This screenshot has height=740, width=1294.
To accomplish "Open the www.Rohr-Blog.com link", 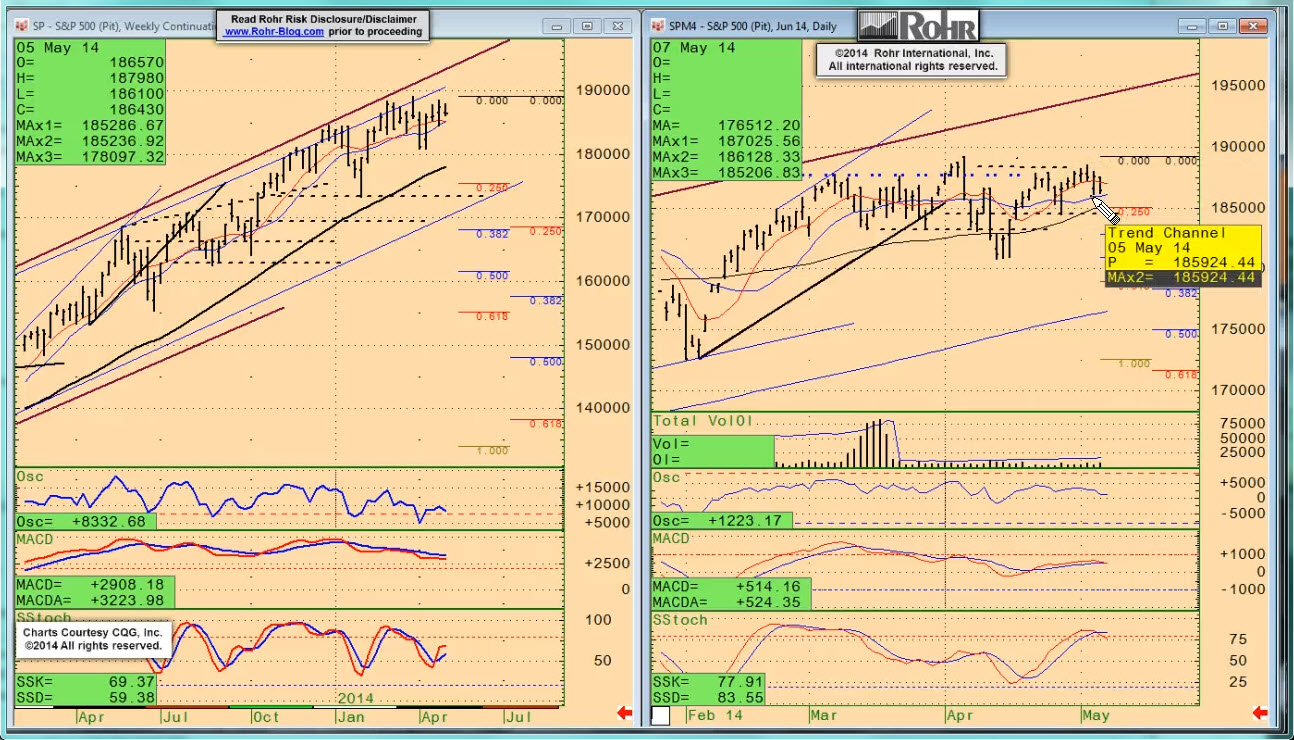I will (273, 32).
